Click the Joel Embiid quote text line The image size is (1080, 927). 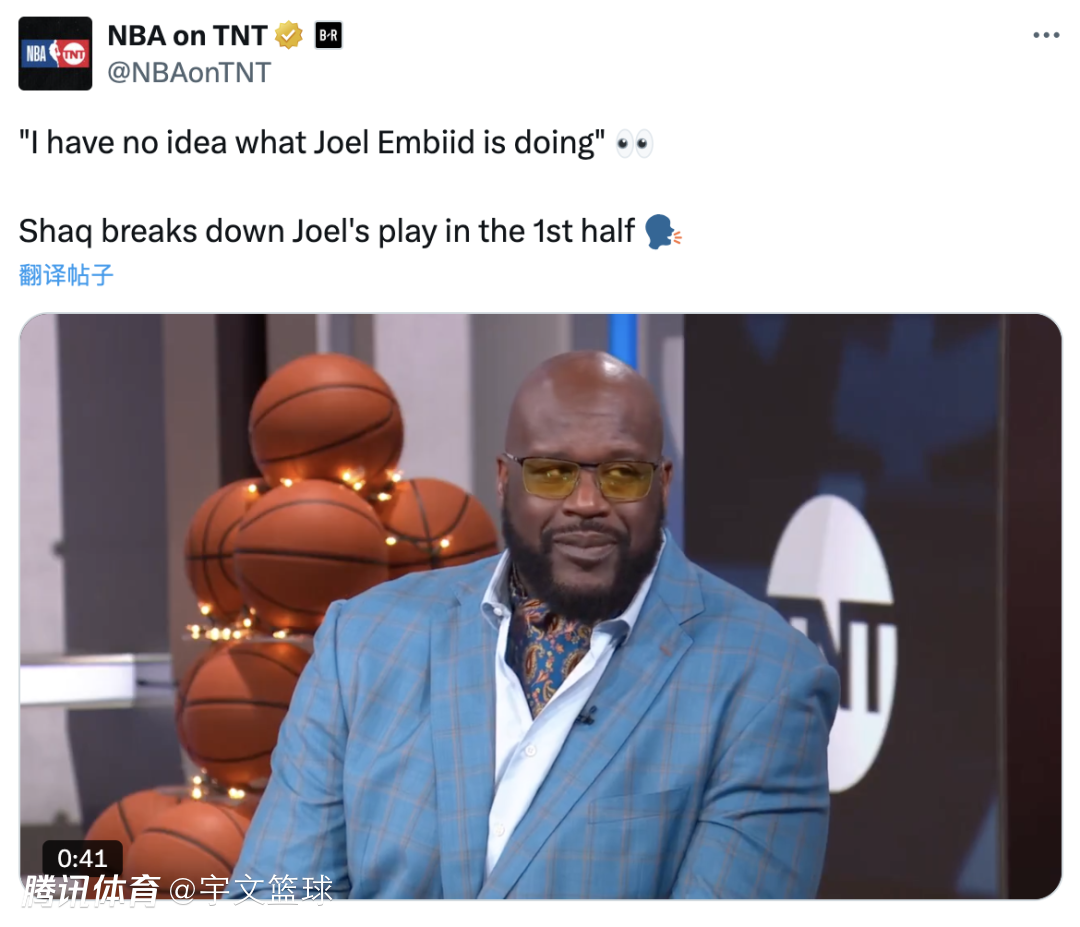[312, 143]
